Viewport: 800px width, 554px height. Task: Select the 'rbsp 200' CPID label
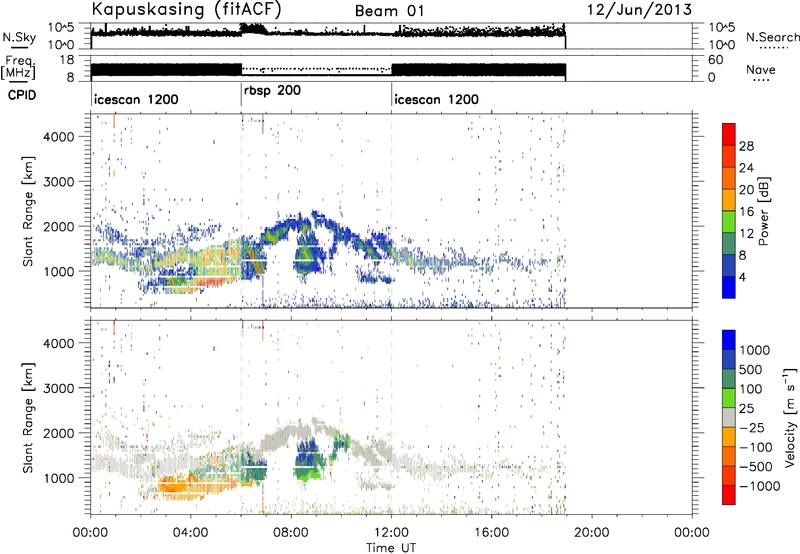pos(272,91)
